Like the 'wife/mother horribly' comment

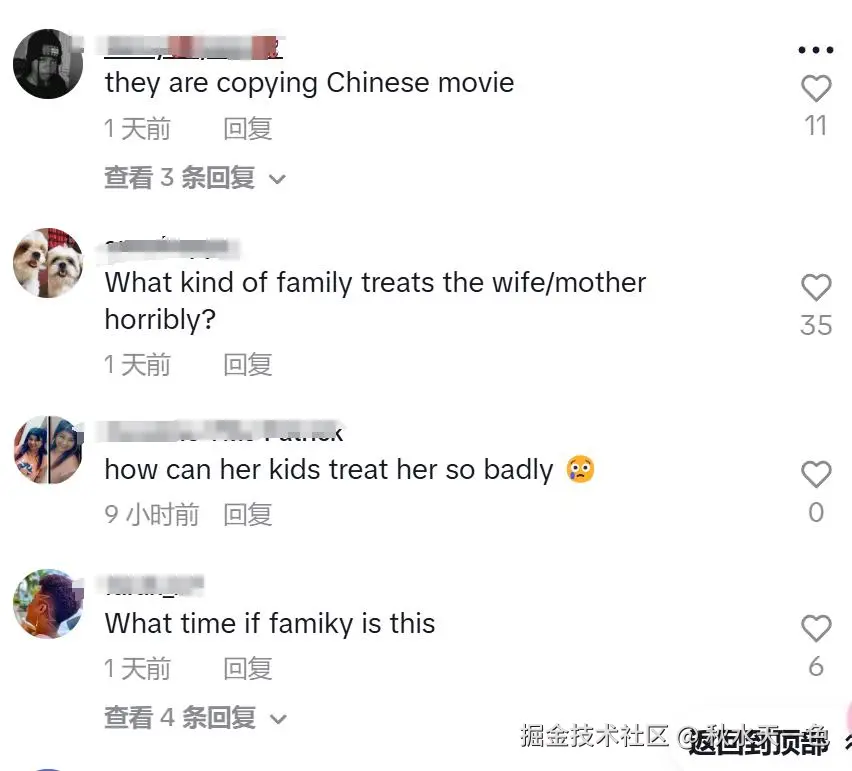click(816, 287)
